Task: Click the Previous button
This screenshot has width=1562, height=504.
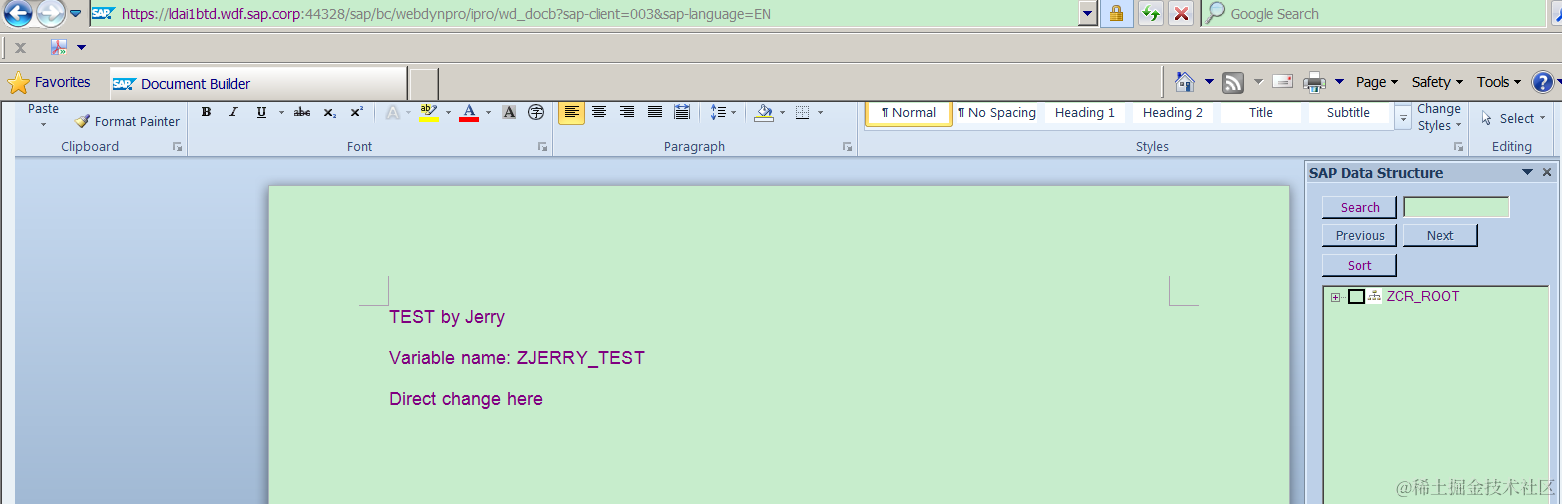Action: click(1359, 235)
